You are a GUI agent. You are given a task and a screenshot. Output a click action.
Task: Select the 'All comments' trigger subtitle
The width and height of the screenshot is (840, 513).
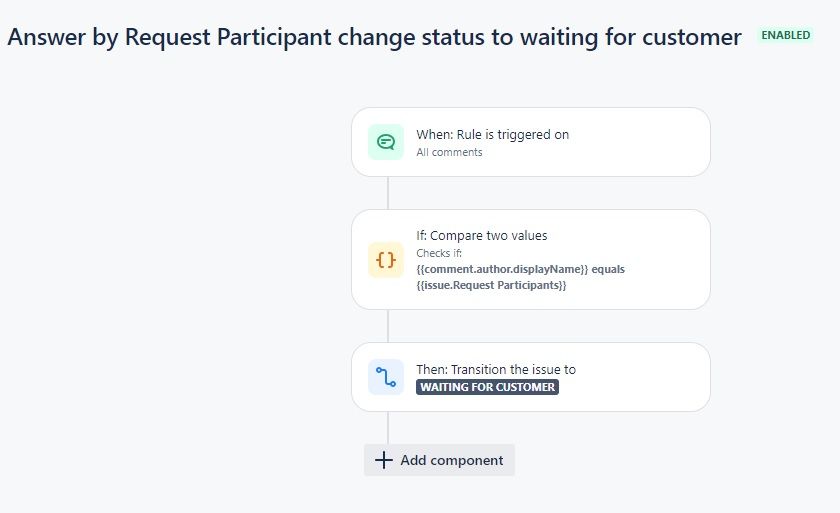pos(449,152)
